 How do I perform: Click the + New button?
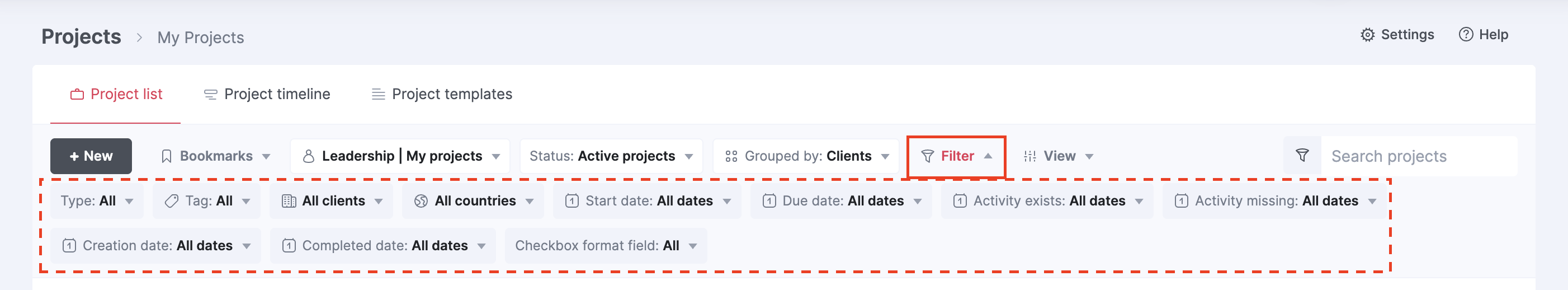pyautogui.click(x=91, y=156)
